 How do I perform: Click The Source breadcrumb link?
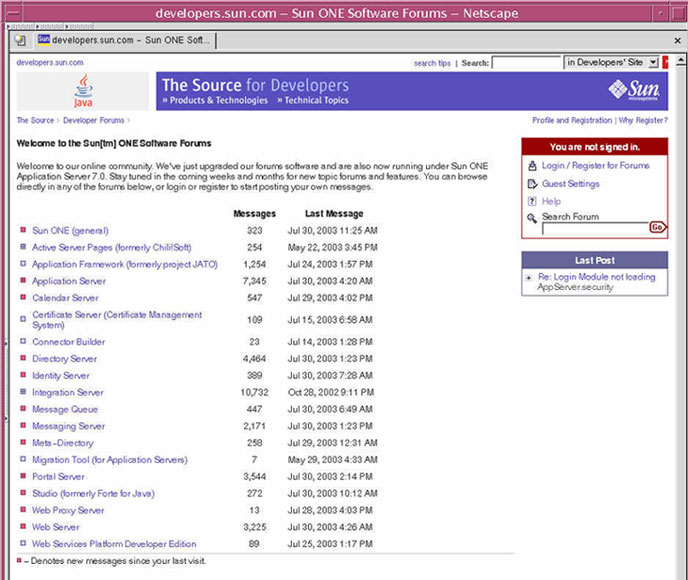tap(35, 120)
